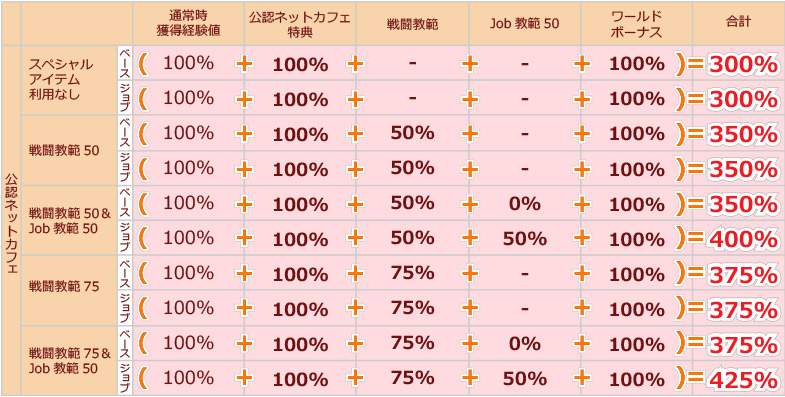Click the ベース label in the top row

pos(125,63)
